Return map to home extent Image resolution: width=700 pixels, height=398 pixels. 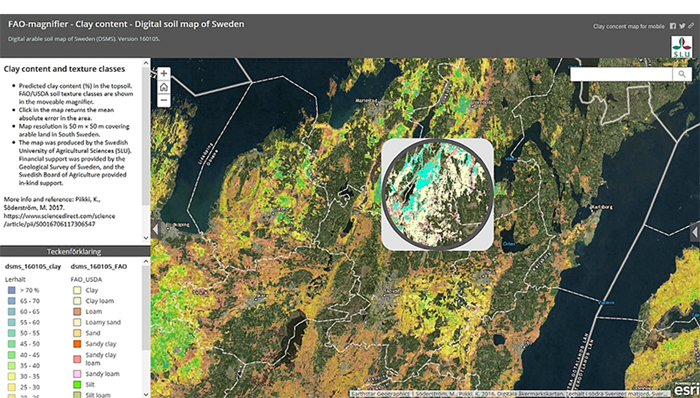(x=164, y=87)
